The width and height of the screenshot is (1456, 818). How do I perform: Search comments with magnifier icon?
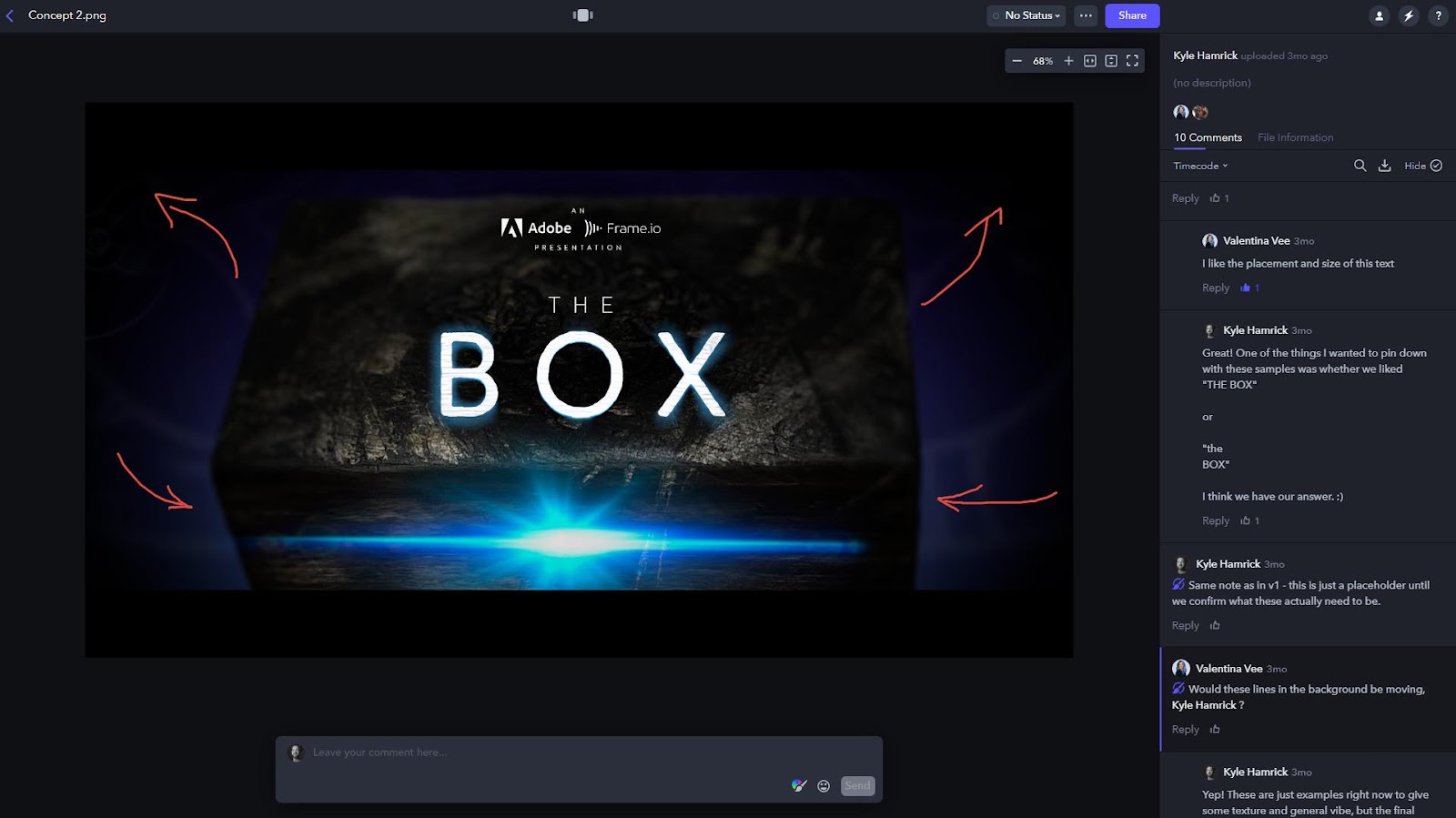(x=1360, y=166)
